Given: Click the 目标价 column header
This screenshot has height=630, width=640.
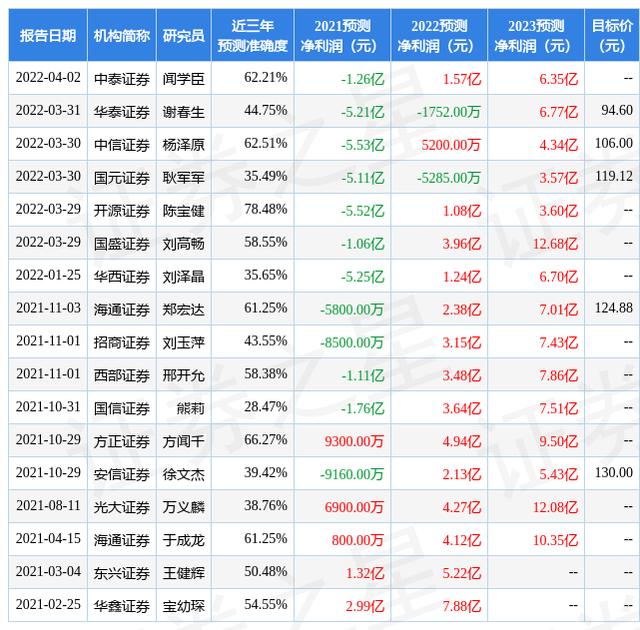Looking at the screenshot, I should click(x=612, y=36).
